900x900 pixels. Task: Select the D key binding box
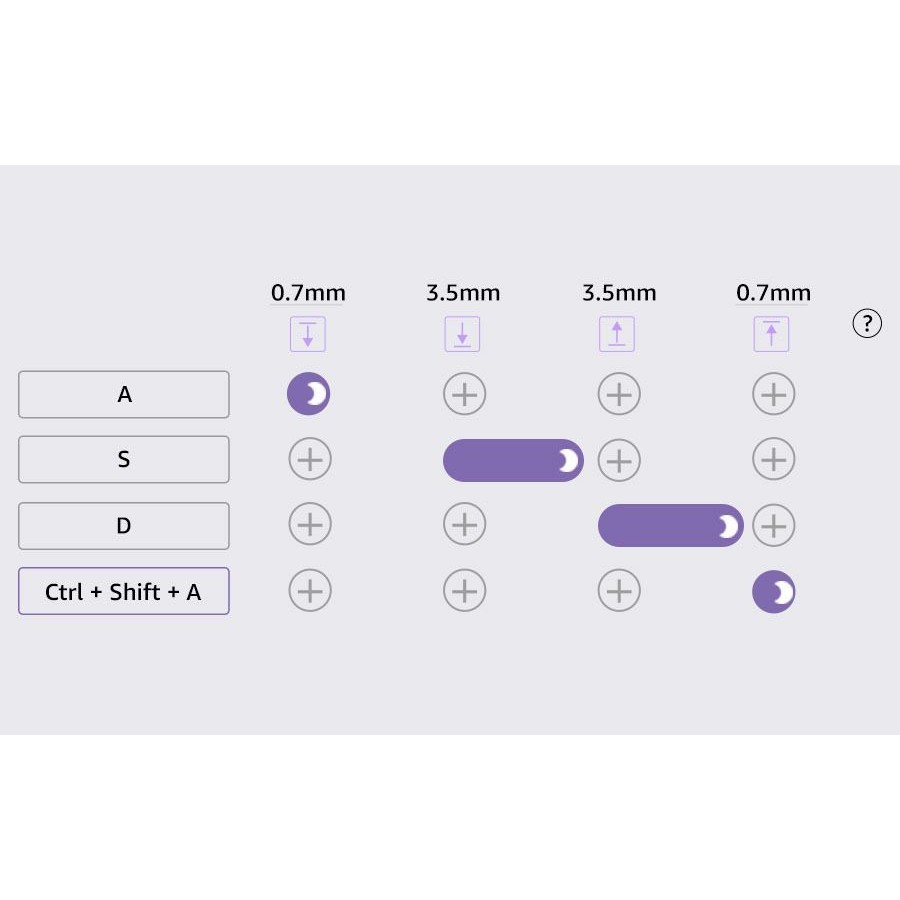pos(124,526)
